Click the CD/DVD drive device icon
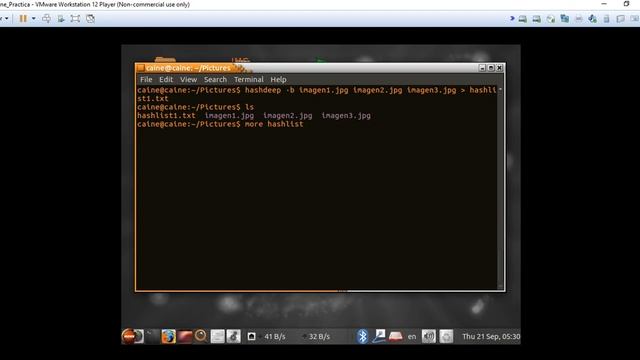This screenshot has width=640, height=360. tap(551, 19)
